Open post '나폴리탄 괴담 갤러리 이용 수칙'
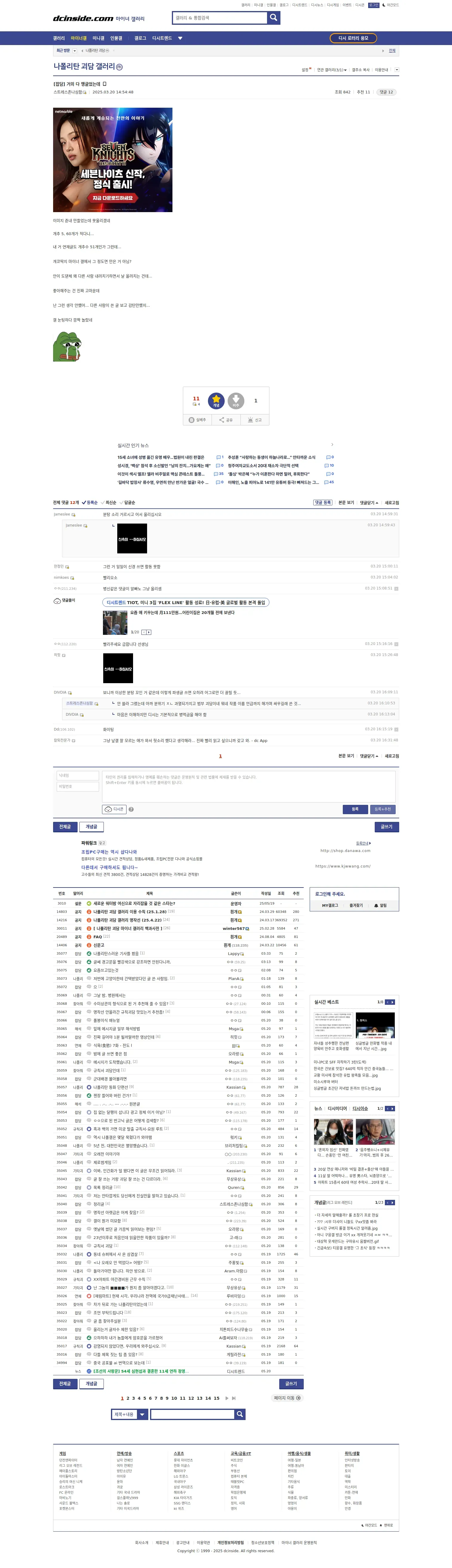This screenshot has width=452, height=1568. (x=129, y=912)
